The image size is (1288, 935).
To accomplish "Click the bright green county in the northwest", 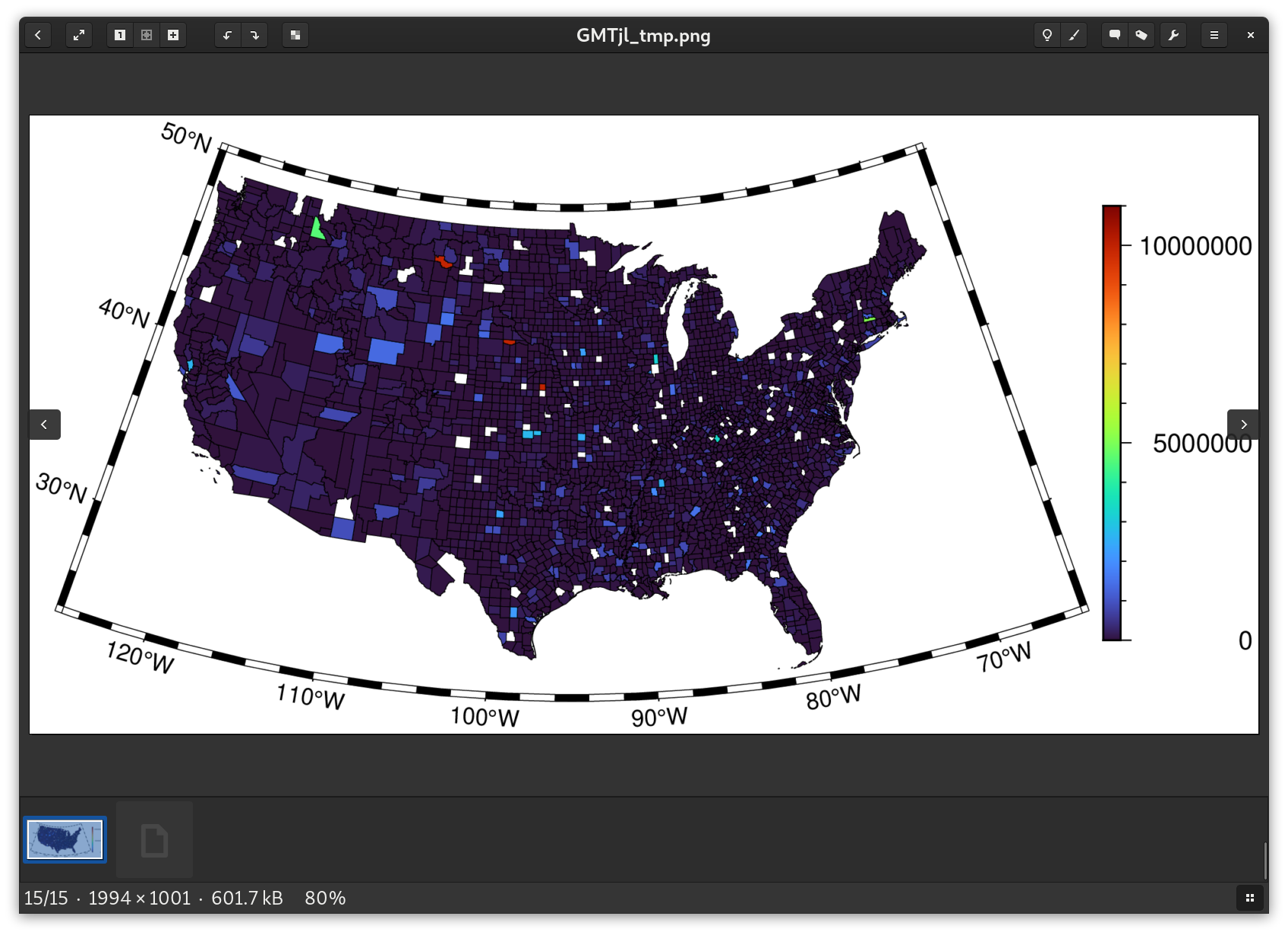I will pyautogui.click(x=317, y=229).
